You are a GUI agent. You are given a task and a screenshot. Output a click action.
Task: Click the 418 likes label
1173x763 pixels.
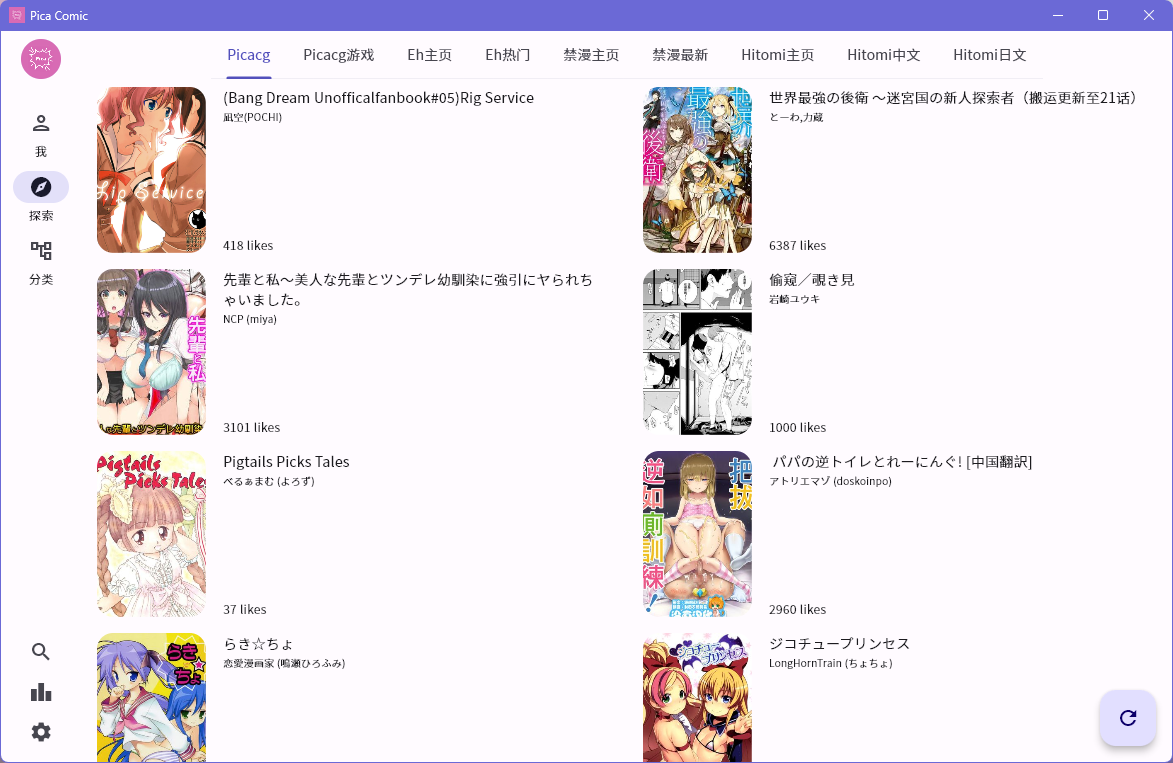point(248,245)
